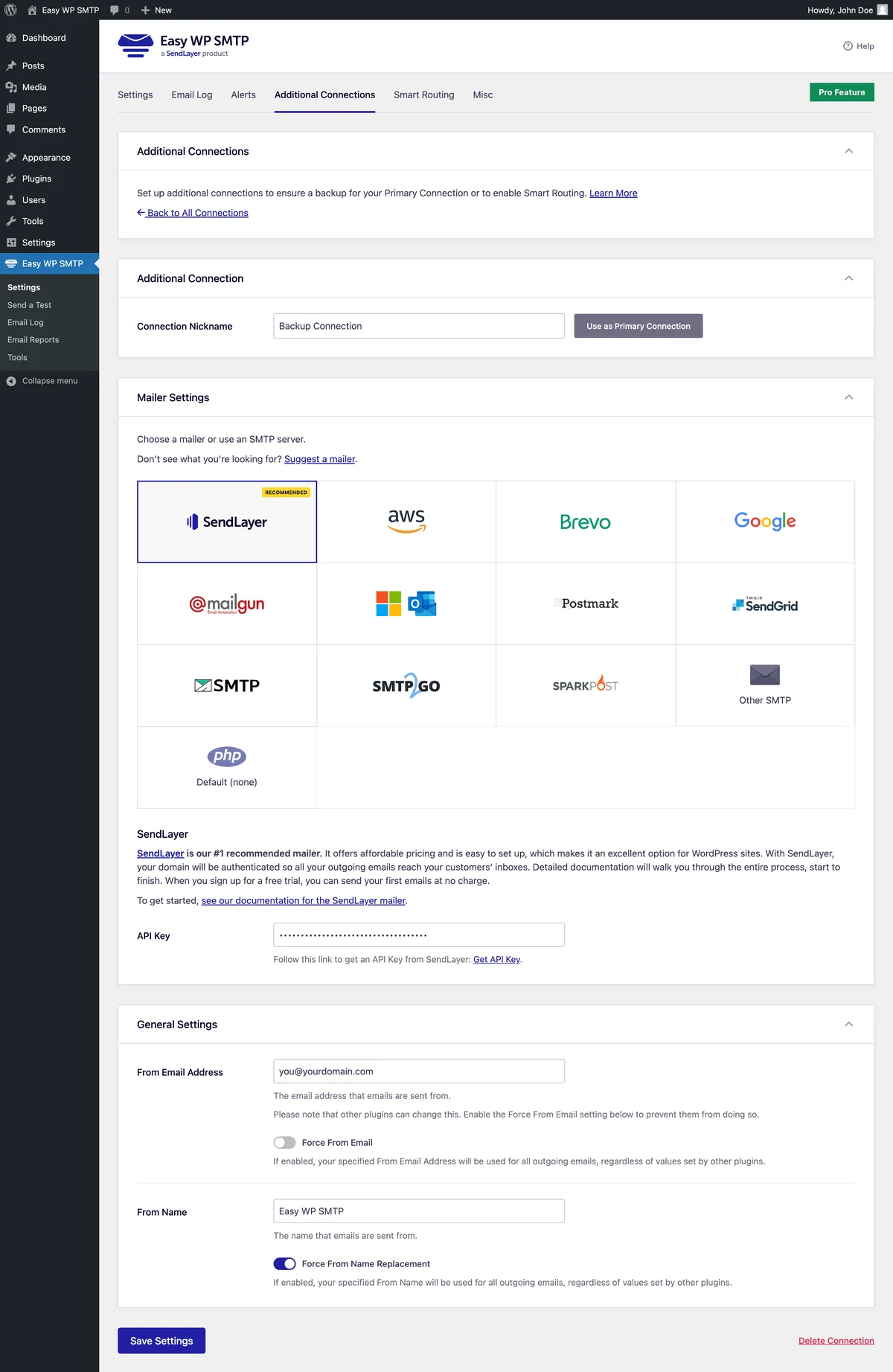Screen dimensions: 893x1372
Task: Collapse the Additional Connections panel
Action: click(x=849, y=151)
